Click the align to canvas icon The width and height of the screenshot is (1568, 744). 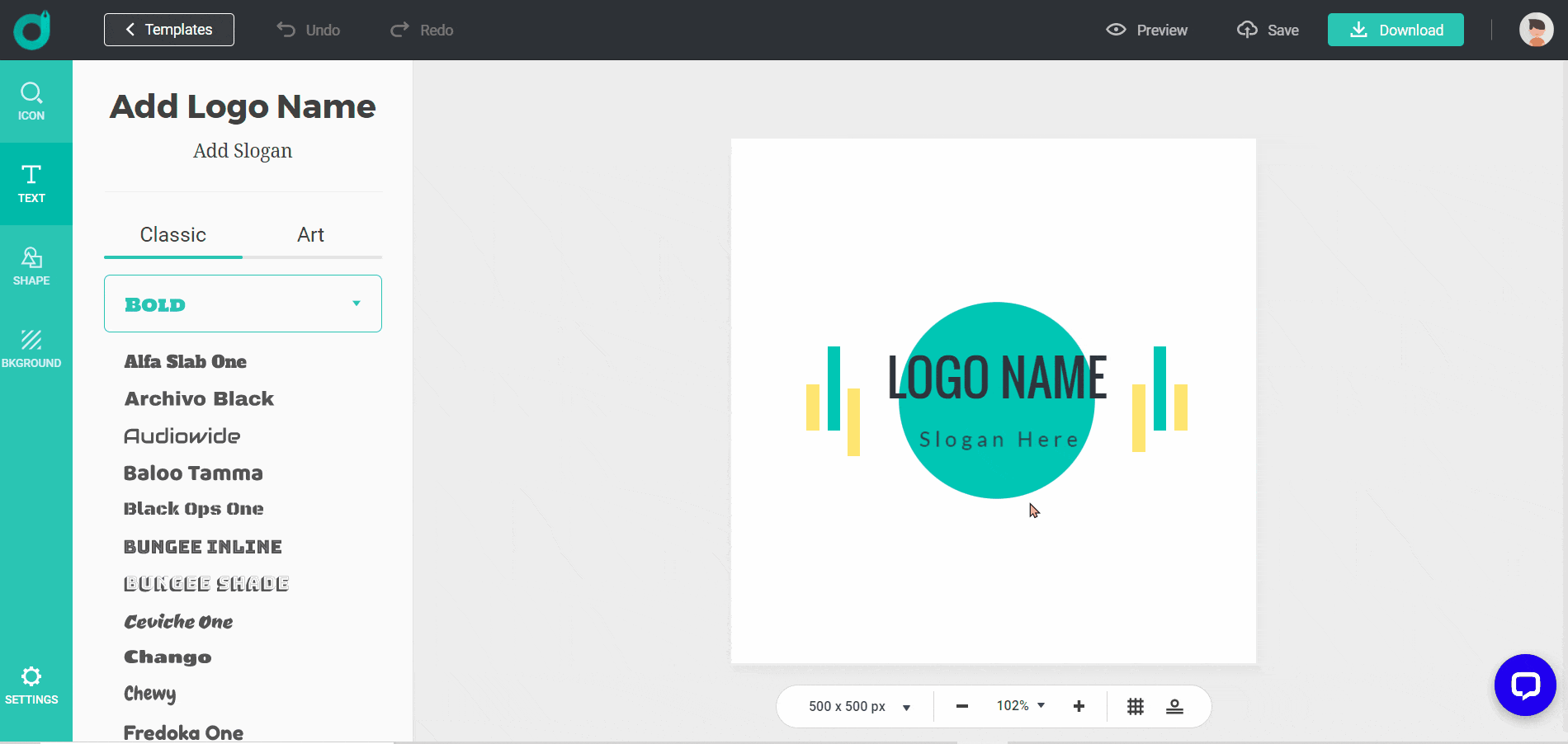(x=1174, y=706)
